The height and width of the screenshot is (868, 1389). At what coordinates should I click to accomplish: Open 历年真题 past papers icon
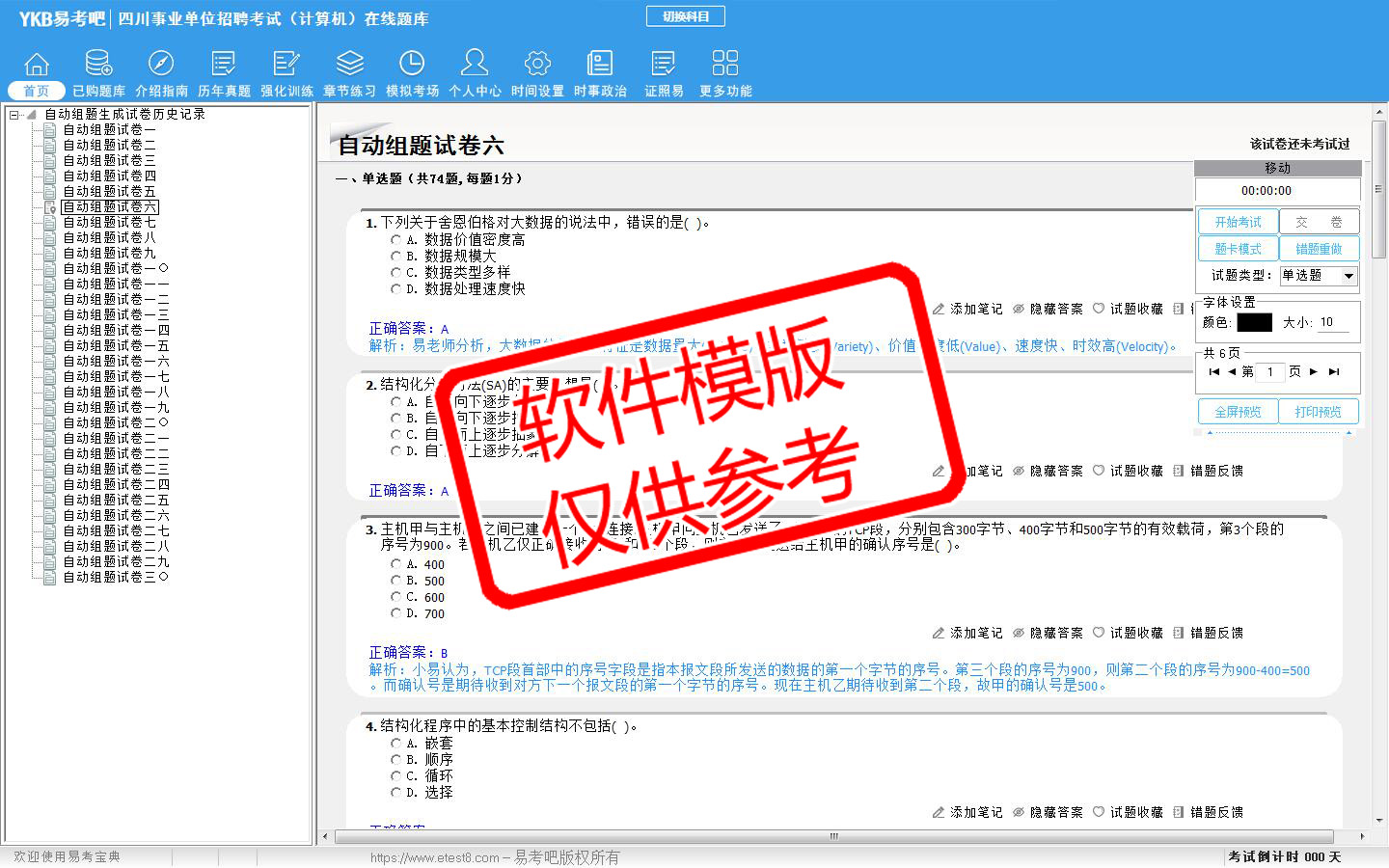coord(224,65)
